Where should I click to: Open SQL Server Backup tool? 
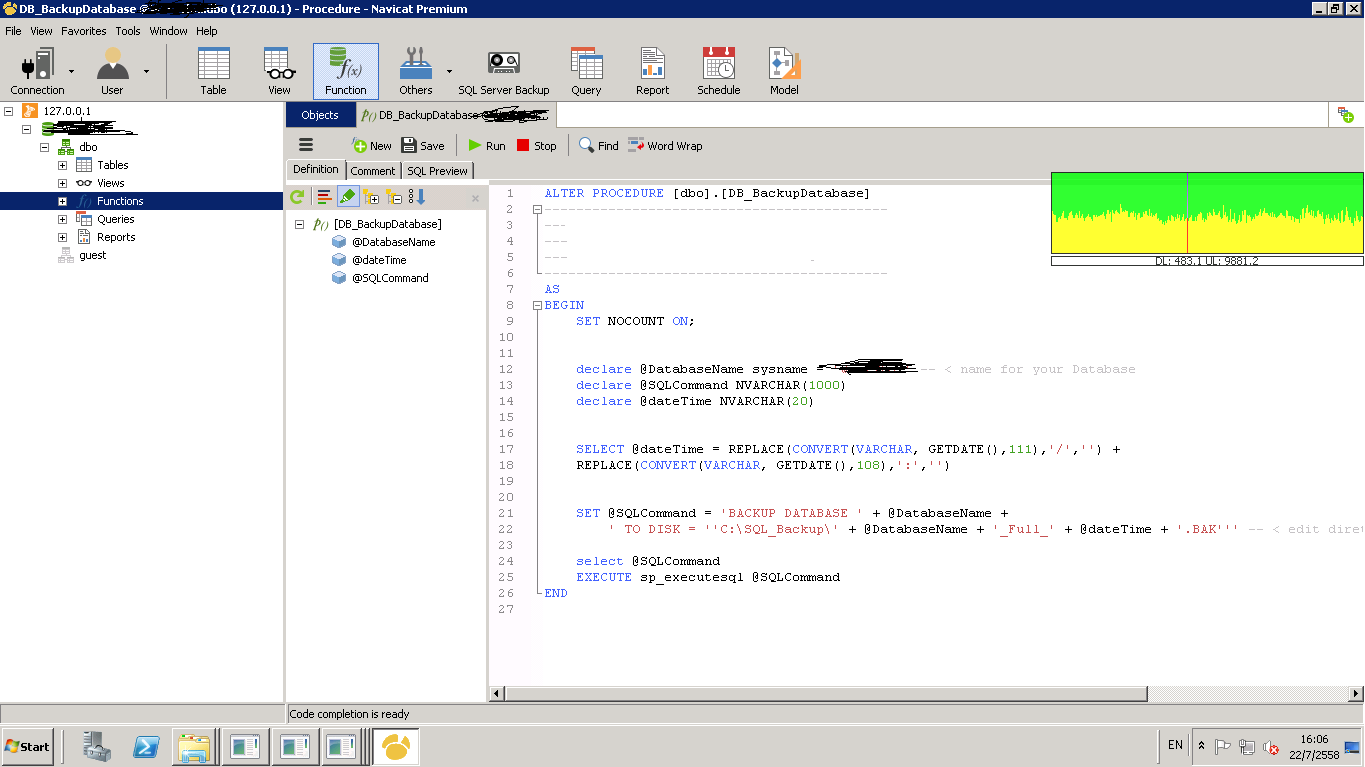tap(504, 71)
